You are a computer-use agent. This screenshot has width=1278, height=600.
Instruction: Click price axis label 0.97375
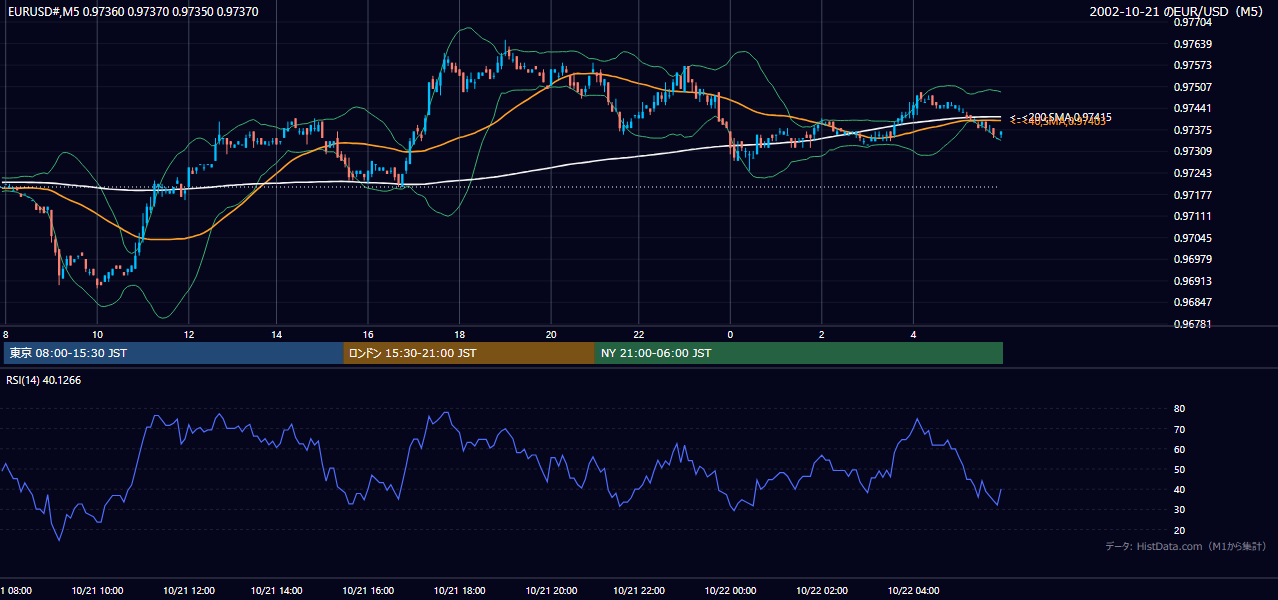[x=1192, y=130]
